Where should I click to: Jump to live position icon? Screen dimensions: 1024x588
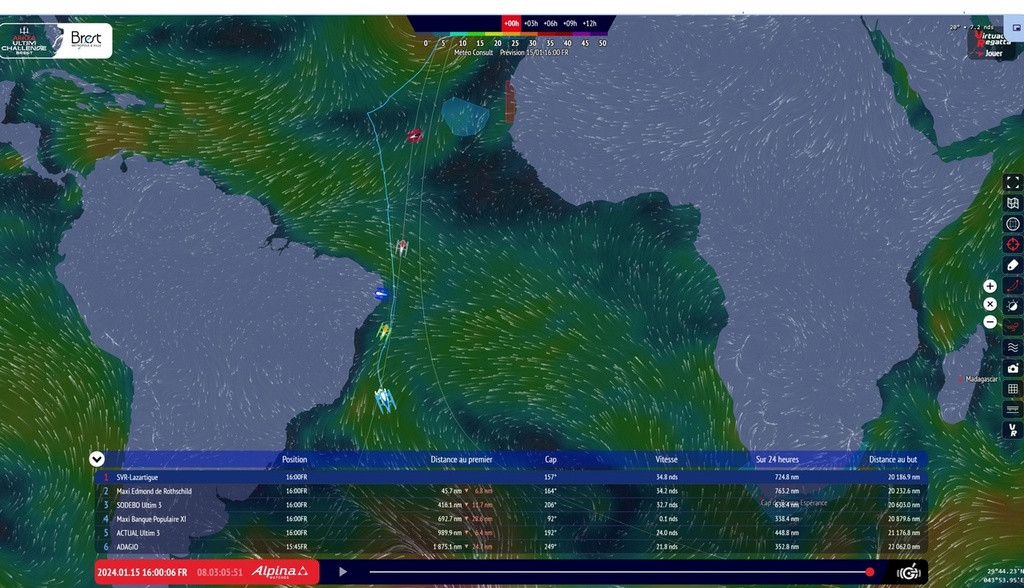coord(908,572)
